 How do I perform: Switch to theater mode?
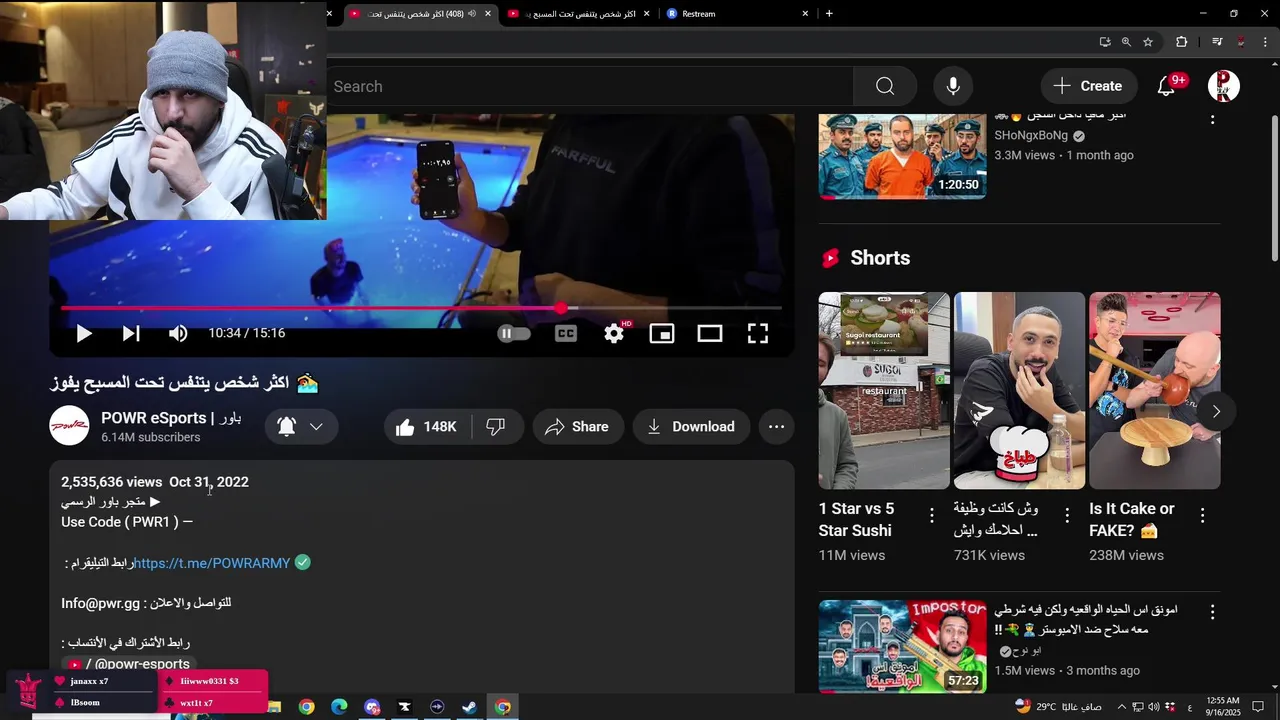coord(710,334)
